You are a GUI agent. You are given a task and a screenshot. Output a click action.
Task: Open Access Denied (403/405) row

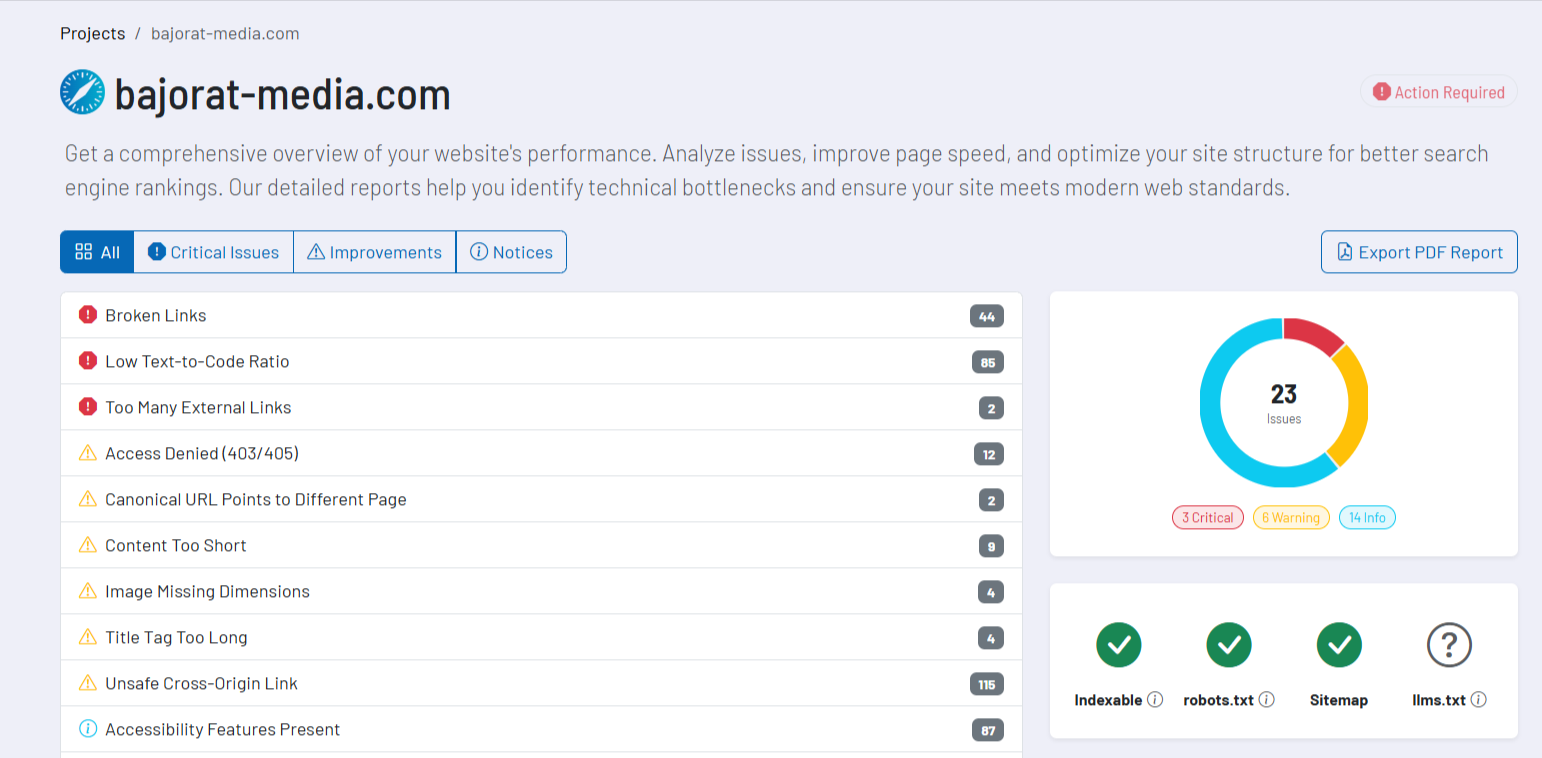(541, 453)
